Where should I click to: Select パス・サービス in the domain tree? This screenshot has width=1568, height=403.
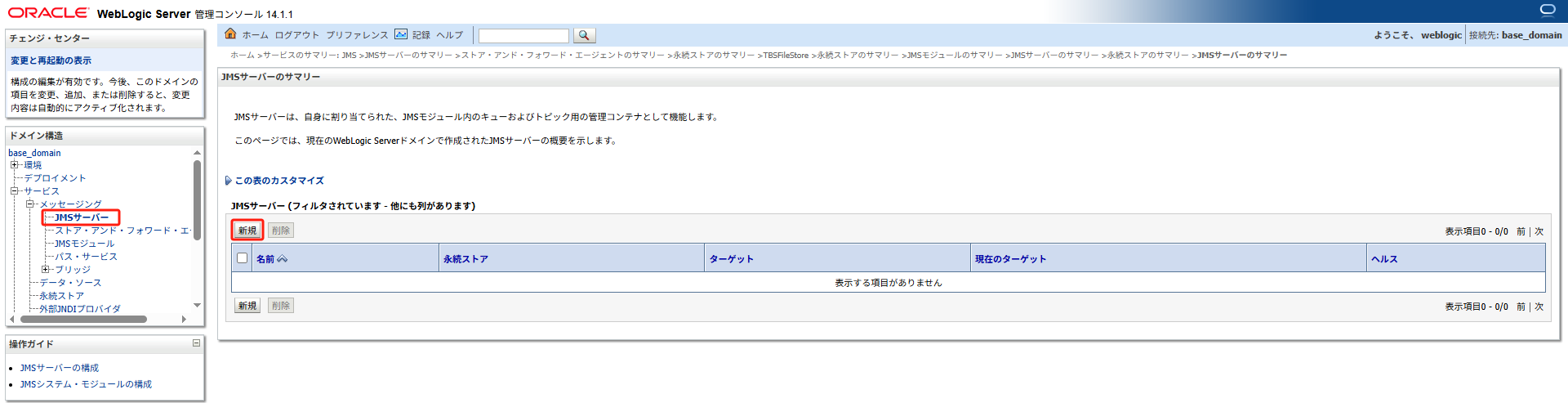pos(86,257)
